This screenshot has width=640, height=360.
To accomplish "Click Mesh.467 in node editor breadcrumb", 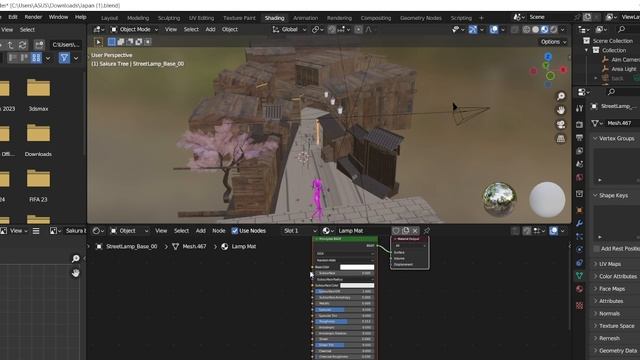I will (194, 247).
